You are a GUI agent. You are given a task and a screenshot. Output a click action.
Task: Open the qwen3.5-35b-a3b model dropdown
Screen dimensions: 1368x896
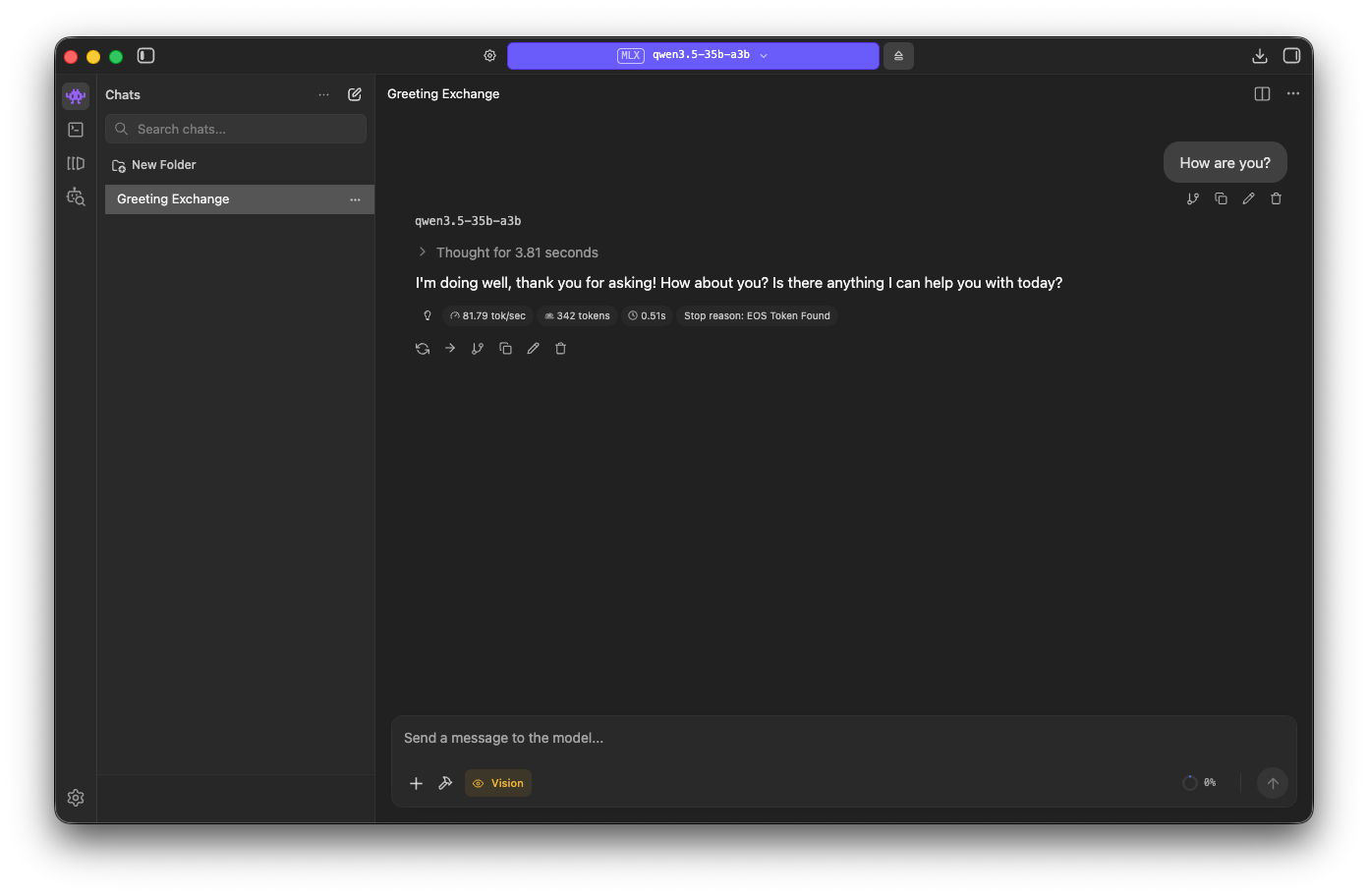(x=693, y=56)
